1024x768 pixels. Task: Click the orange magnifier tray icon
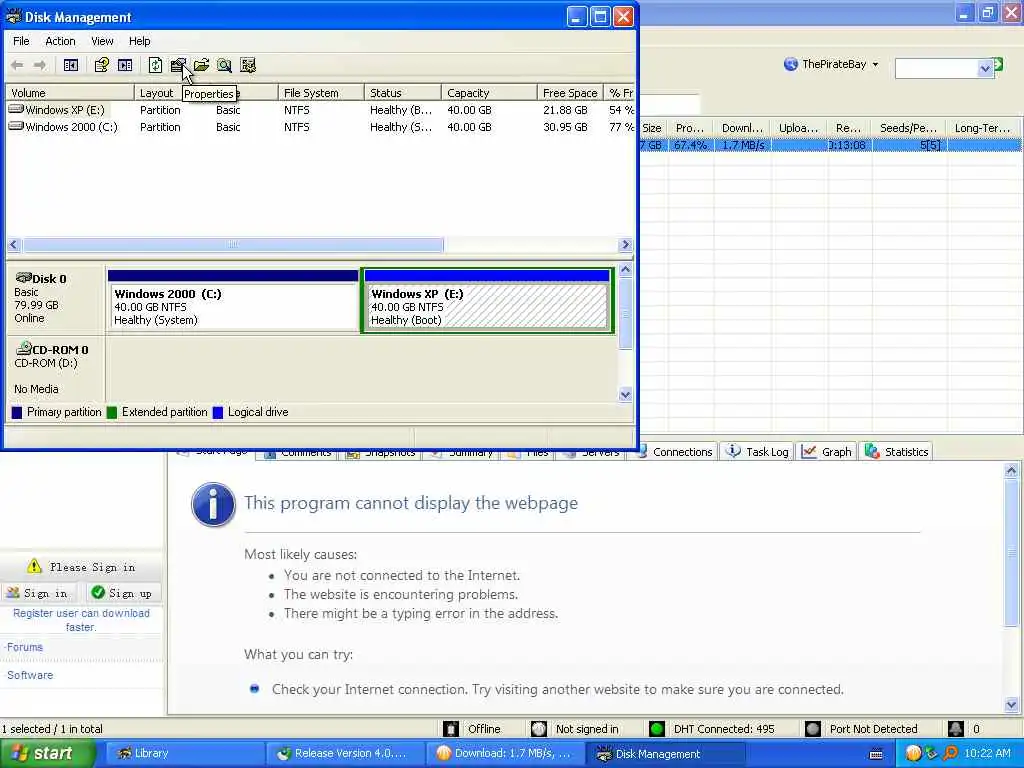point(950,754)
